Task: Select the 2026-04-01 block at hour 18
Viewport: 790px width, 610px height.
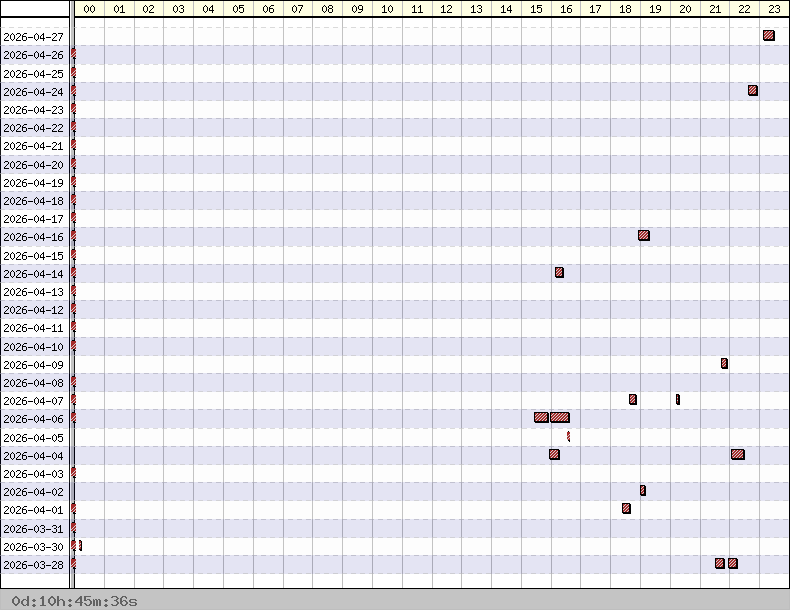Action: point(626,508)
